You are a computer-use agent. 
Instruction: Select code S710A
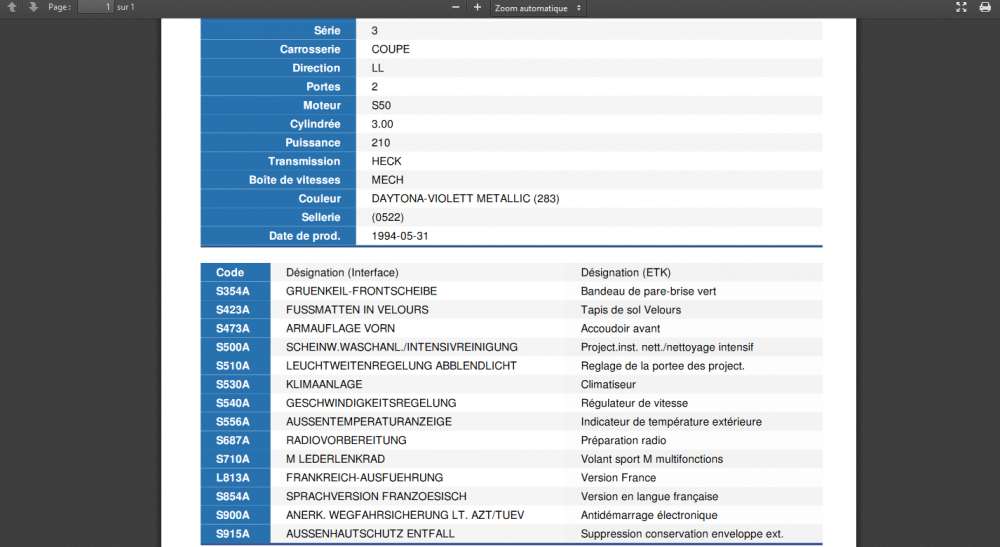(232, 459)
